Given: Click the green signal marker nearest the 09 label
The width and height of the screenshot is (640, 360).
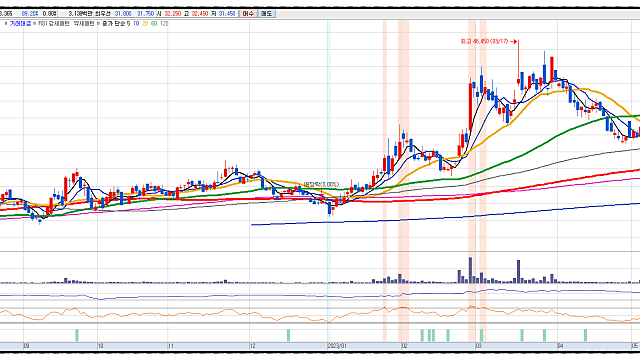Looking at the screenshot, I should click(x=77, y=336).
